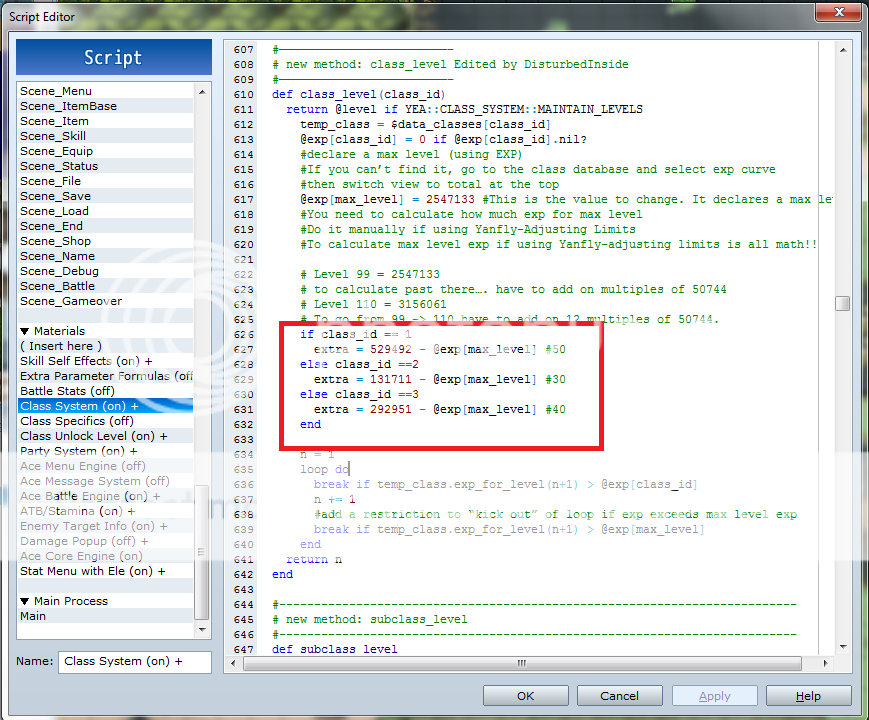Close the Script Editor window
Screen dimensions: 869x720
tap(836, 13)
